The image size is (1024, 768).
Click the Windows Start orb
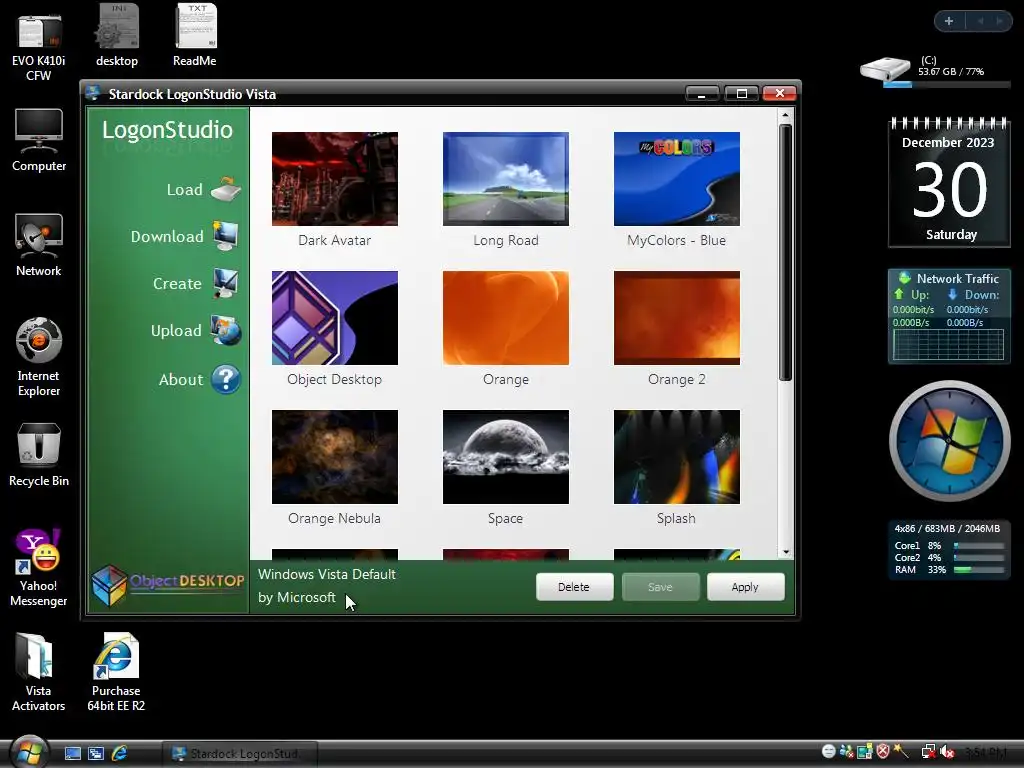point(29,752)
